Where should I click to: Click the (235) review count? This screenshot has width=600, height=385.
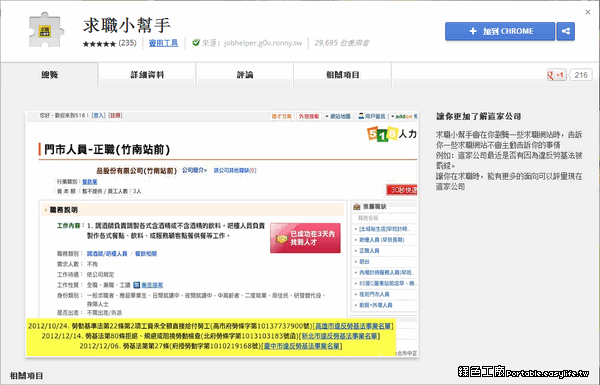point(127,43)
